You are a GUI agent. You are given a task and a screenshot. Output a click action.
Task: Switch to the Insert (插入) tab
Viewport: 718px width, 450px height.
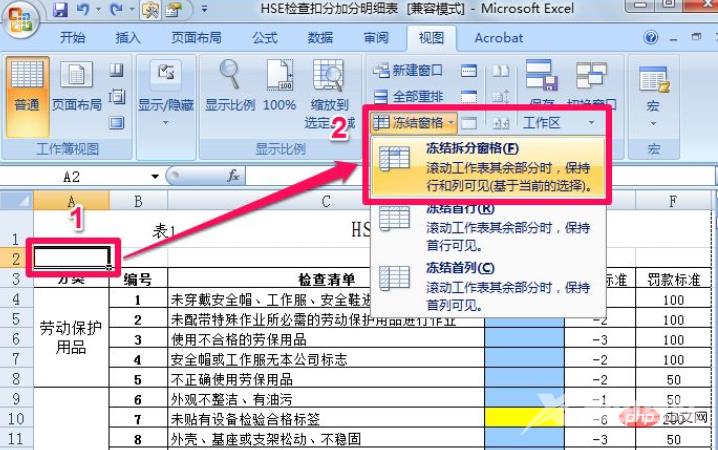(x=128, y=38)
